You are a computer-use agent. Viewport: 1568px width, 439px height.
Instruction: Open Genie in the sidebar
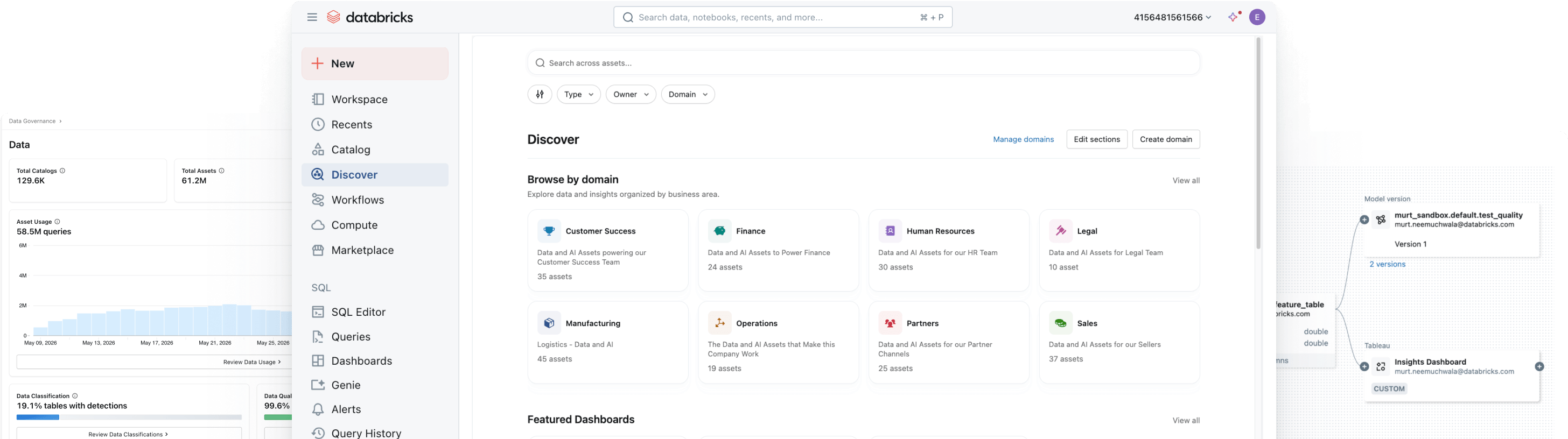(375, 385)
